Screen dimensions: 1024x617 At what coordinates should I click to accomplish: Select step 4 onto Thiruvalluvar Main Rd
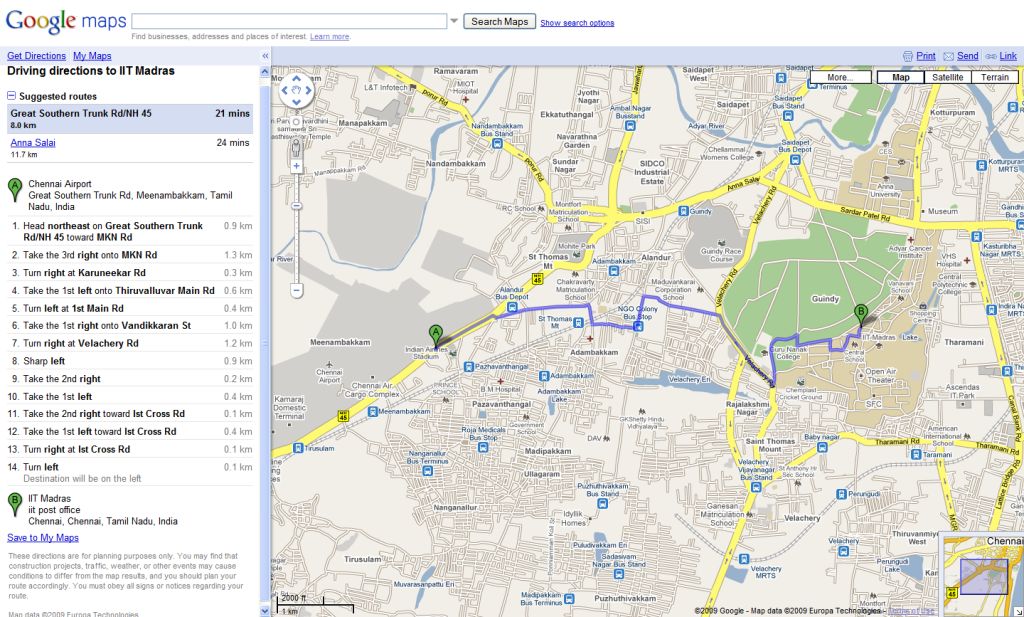pyautogui.click(x=130, y=291)
